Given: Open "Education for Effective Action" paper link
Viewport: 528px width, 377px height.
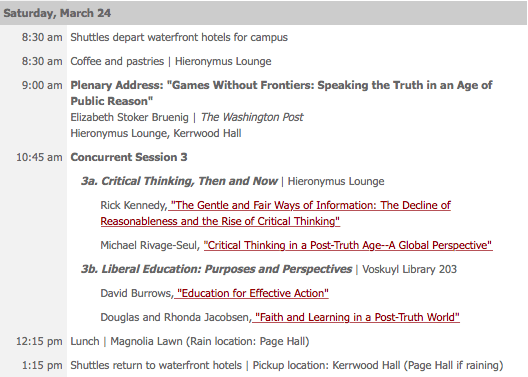Looking at the screenshot, I should 252,294.
